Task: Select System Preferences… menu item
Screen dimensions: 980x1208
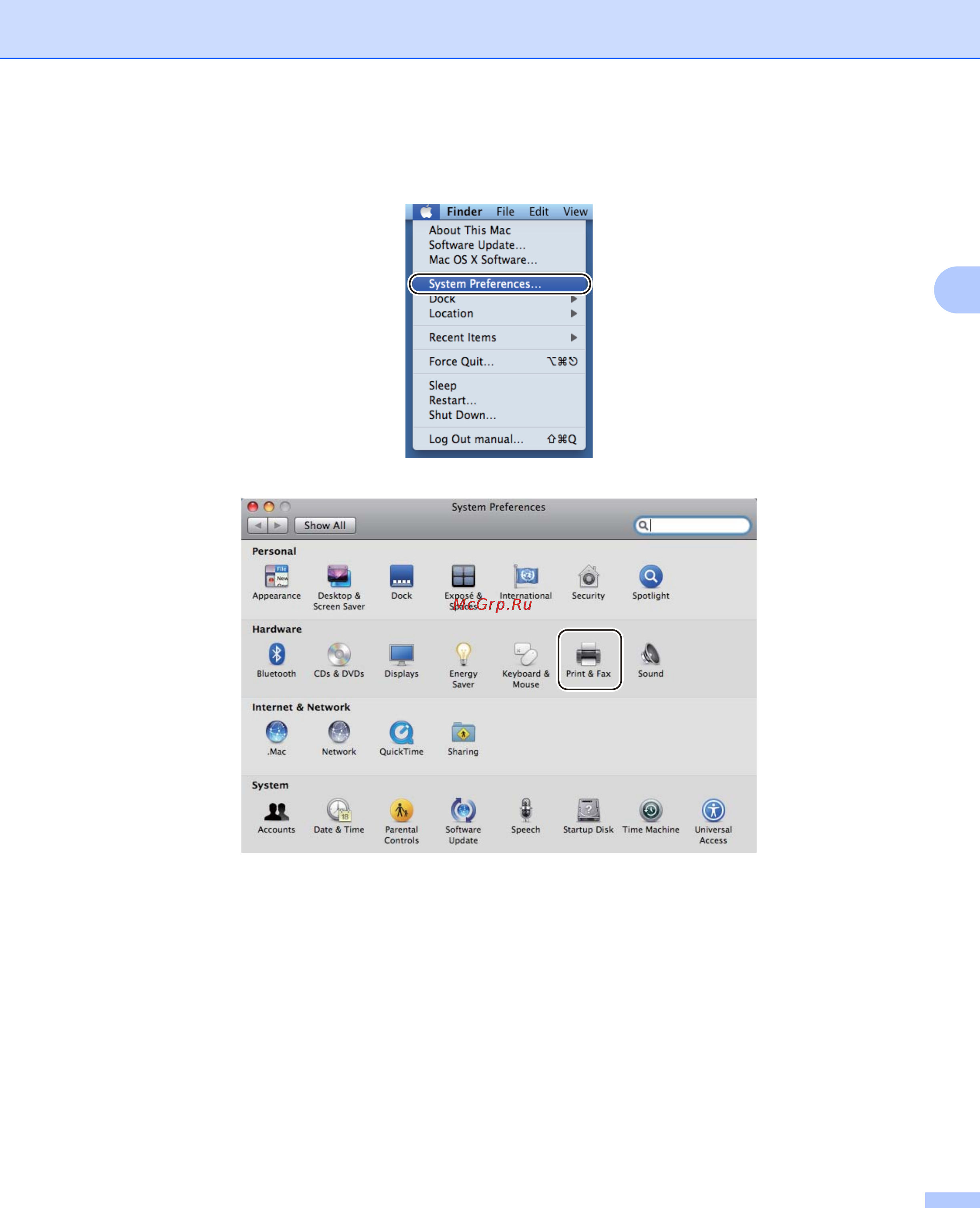Action: (500, 284)
